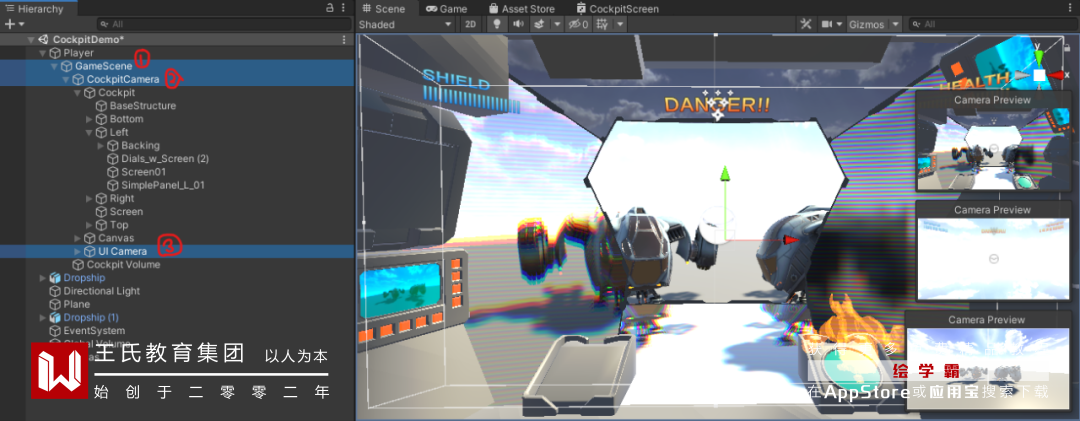Focus the Scene view search field

coord(993,24)
